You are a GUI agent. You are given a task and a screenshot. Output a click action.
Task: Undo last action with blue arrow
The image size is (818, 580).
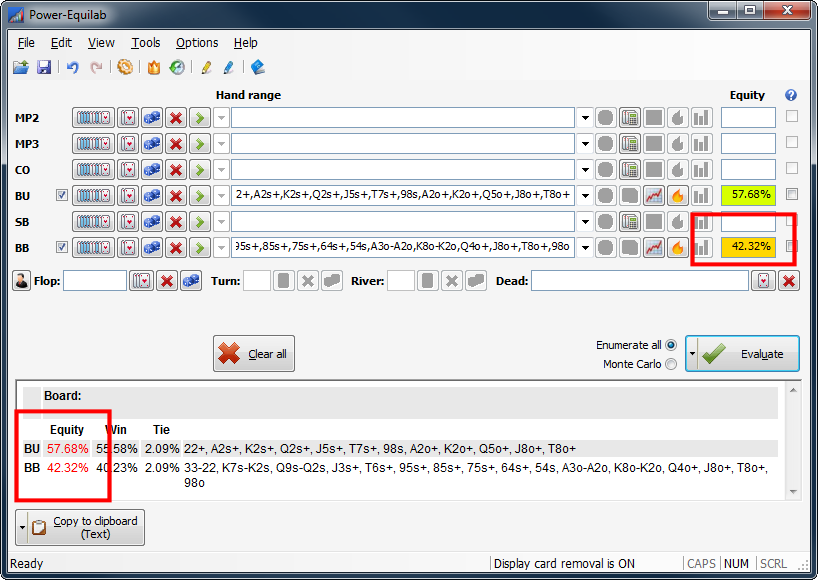point(73,67)
